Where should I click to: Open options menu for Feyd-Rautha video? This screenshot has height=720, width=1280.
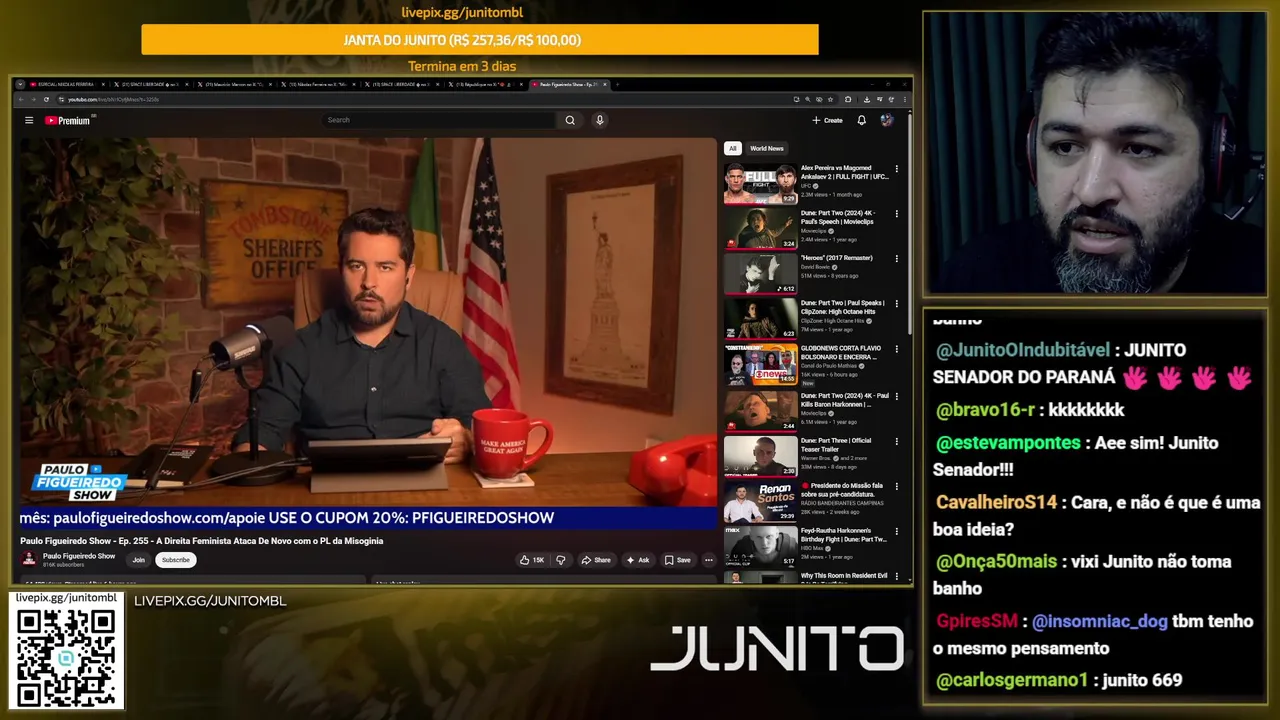(896, 531)
